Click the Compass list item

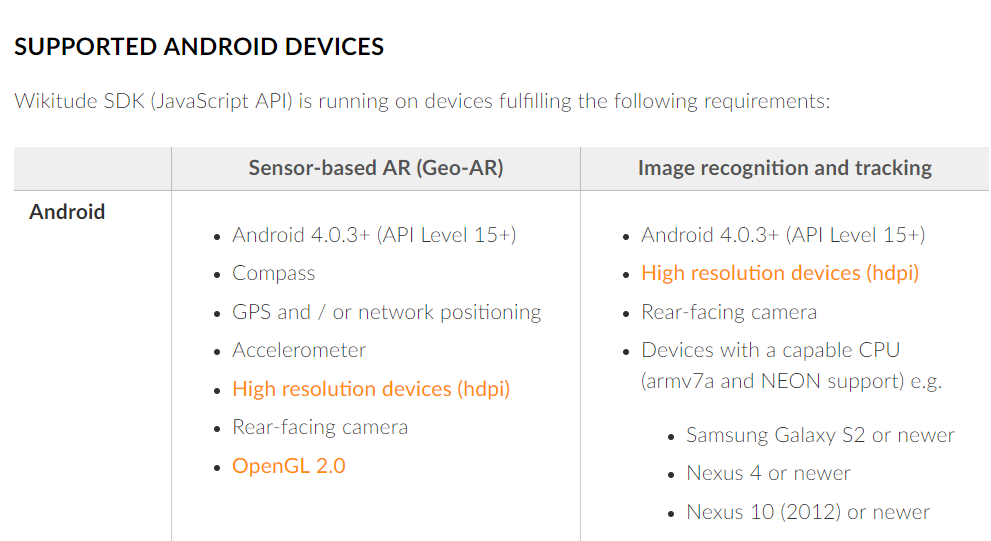274,273
